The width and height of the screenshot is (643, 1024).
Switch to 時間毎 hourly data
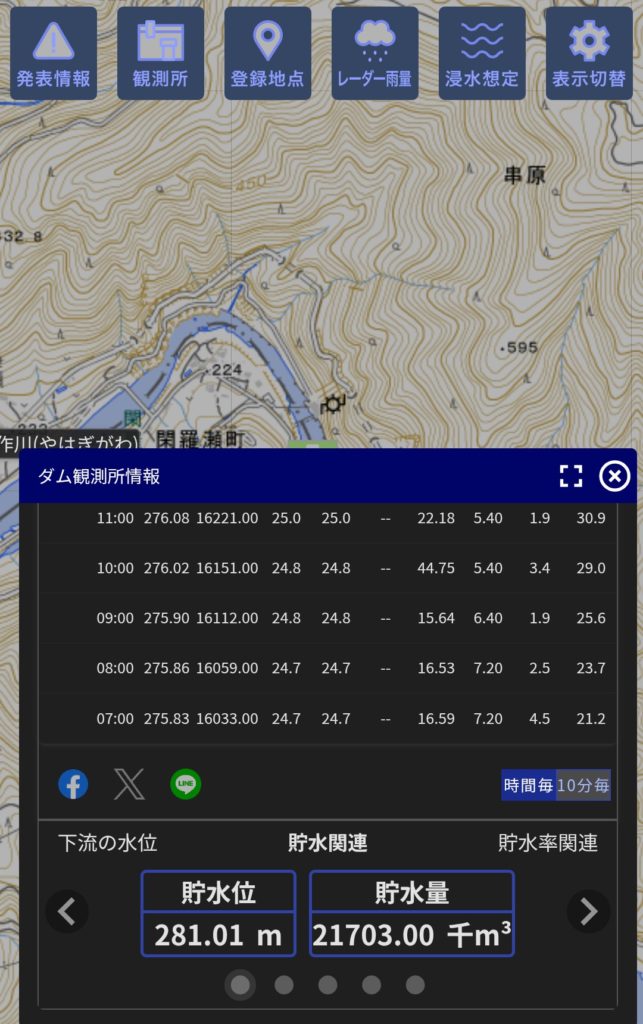pos(528,786)
